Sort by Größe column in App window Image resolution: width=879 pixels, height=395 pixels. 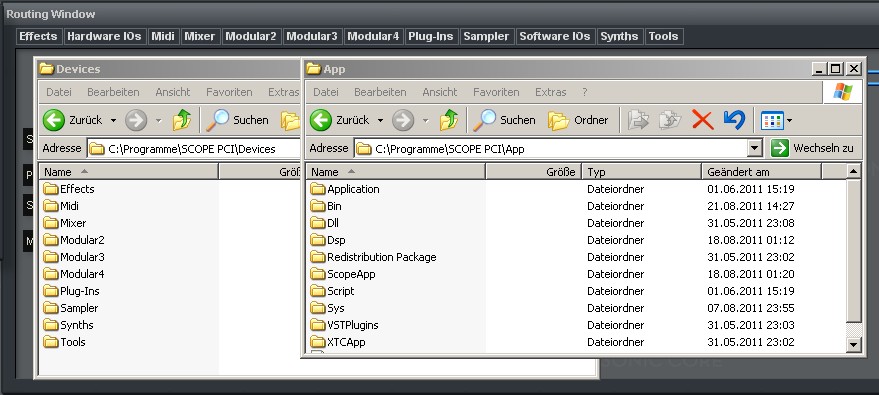click(534, 172)
